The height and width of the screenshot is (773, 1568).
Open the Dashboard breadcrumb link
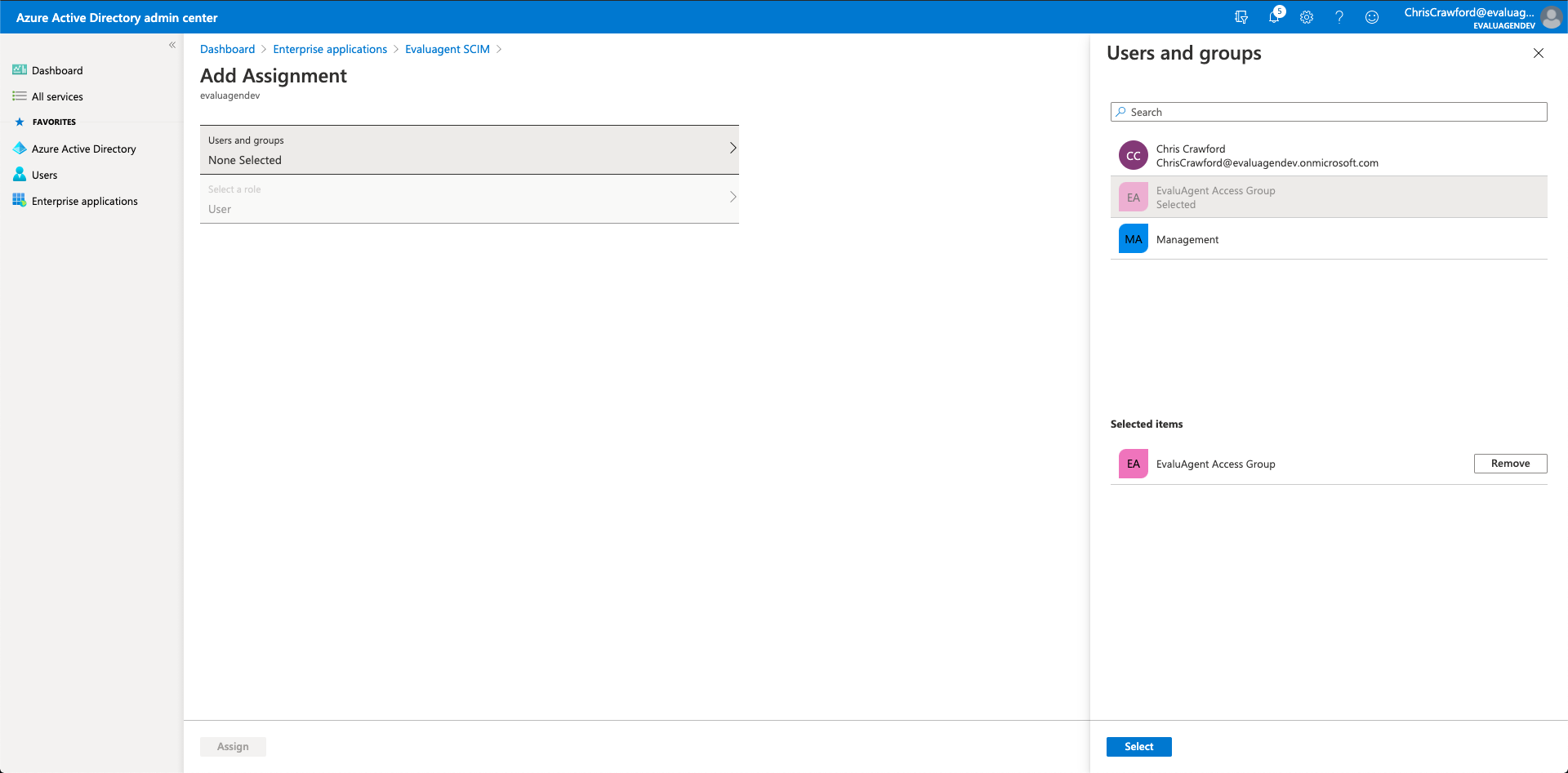(x=228, y=49)
